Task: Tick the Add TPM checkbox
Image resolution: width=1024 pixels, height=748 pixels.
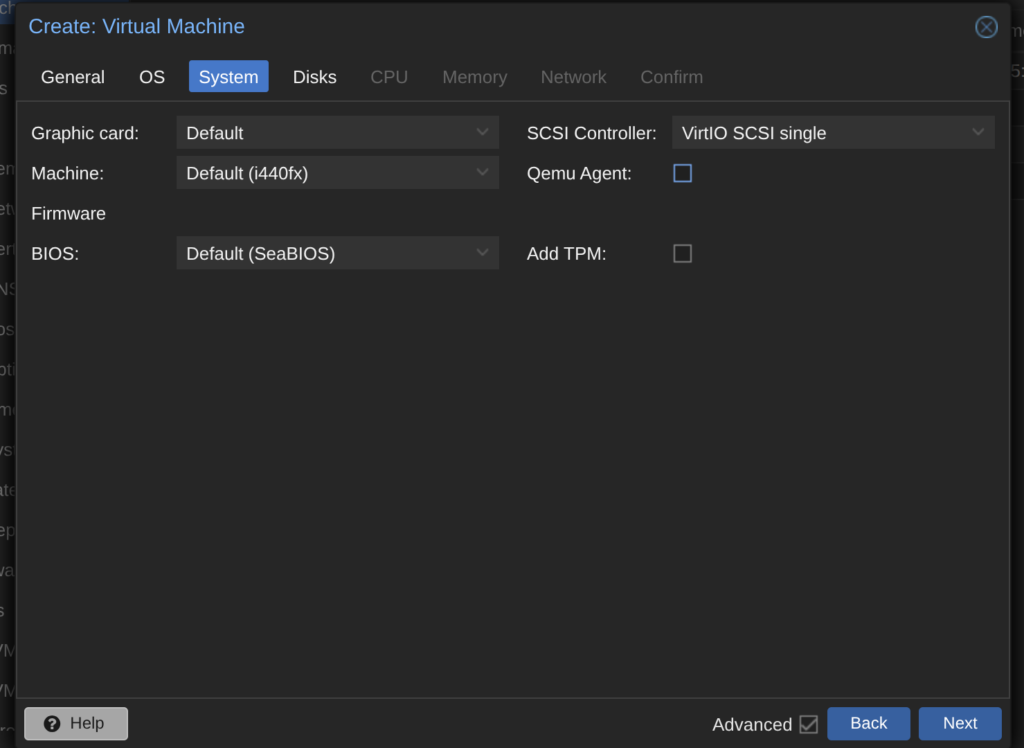Action: 682,254
